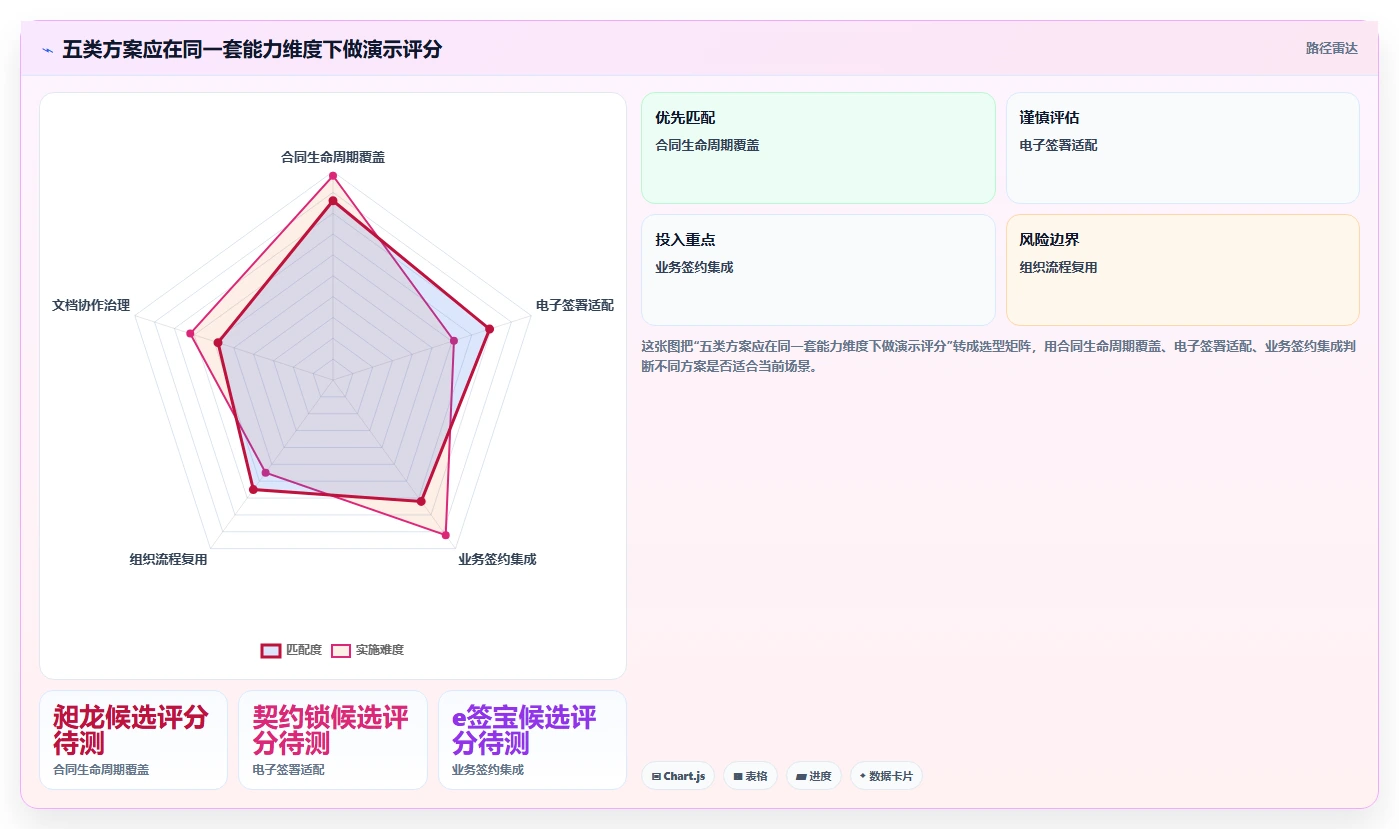
Task: Click the 表格 tag icon
Action: click(738, 776)
